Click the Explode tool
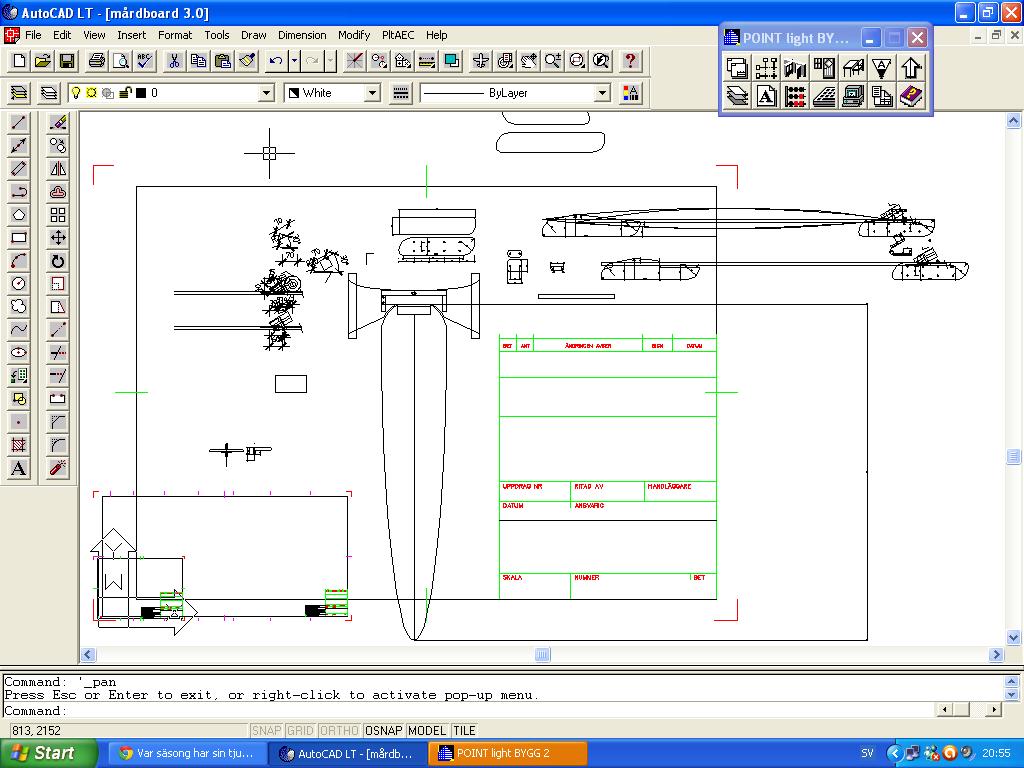1024x768 pixels. click(58, 468)
